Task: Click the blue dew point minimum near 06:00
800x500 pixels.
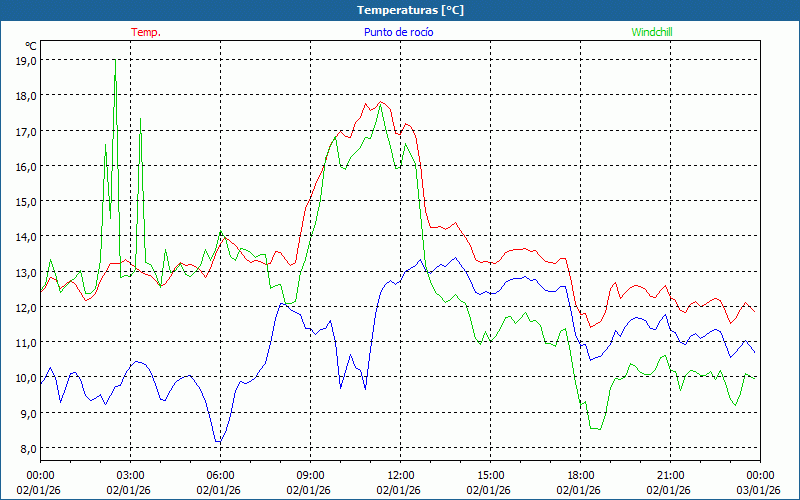Action: 218,441
